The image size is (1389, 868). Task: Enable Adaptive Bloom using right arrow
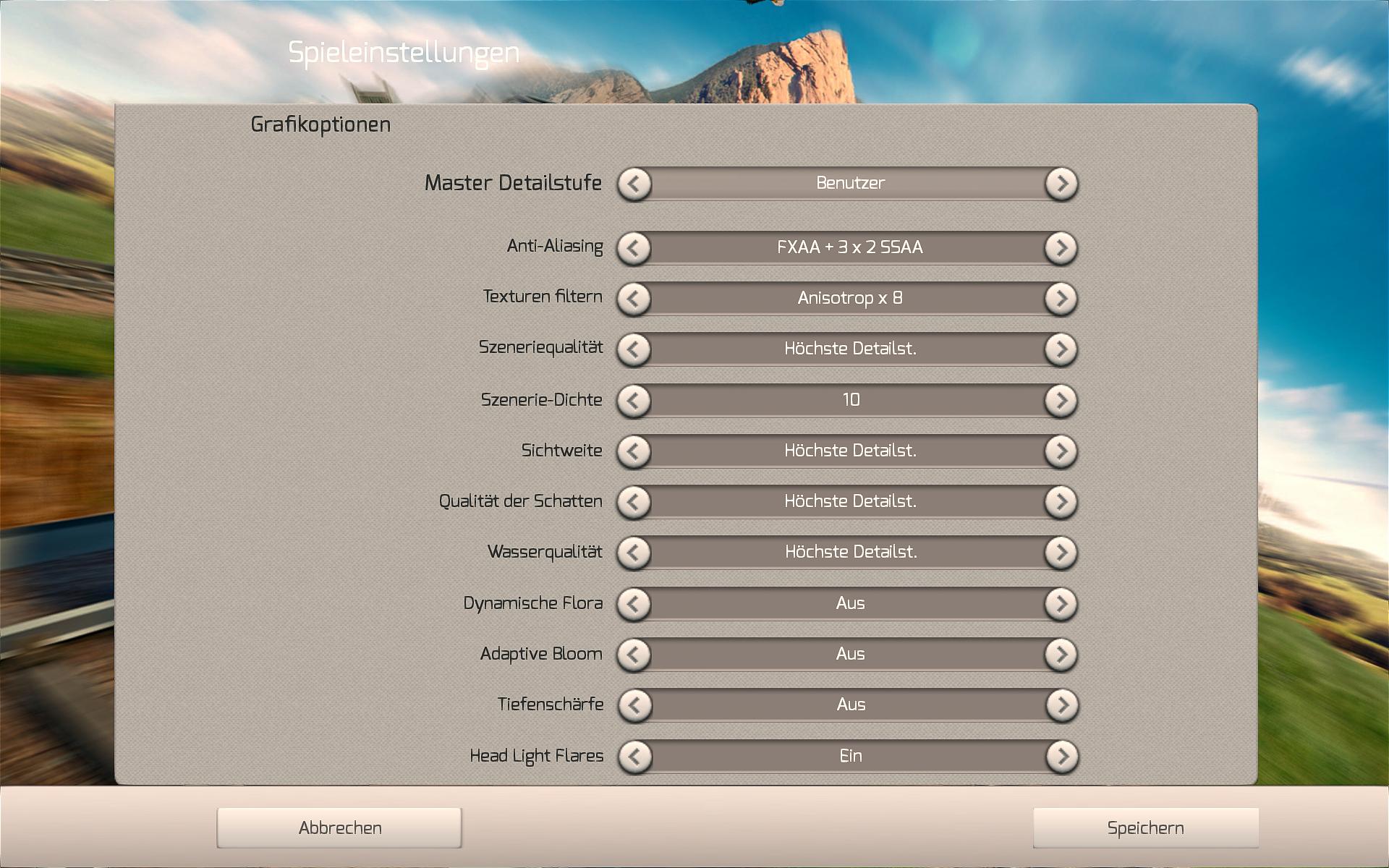(x=1061, y=655)
